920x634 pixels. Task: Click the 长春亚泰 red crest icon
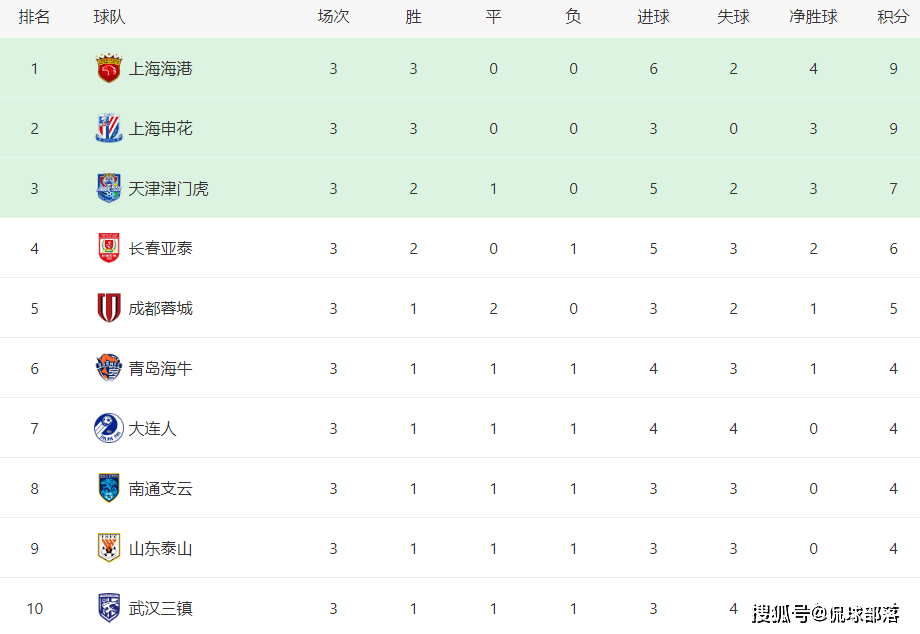(x=109, y=248)
